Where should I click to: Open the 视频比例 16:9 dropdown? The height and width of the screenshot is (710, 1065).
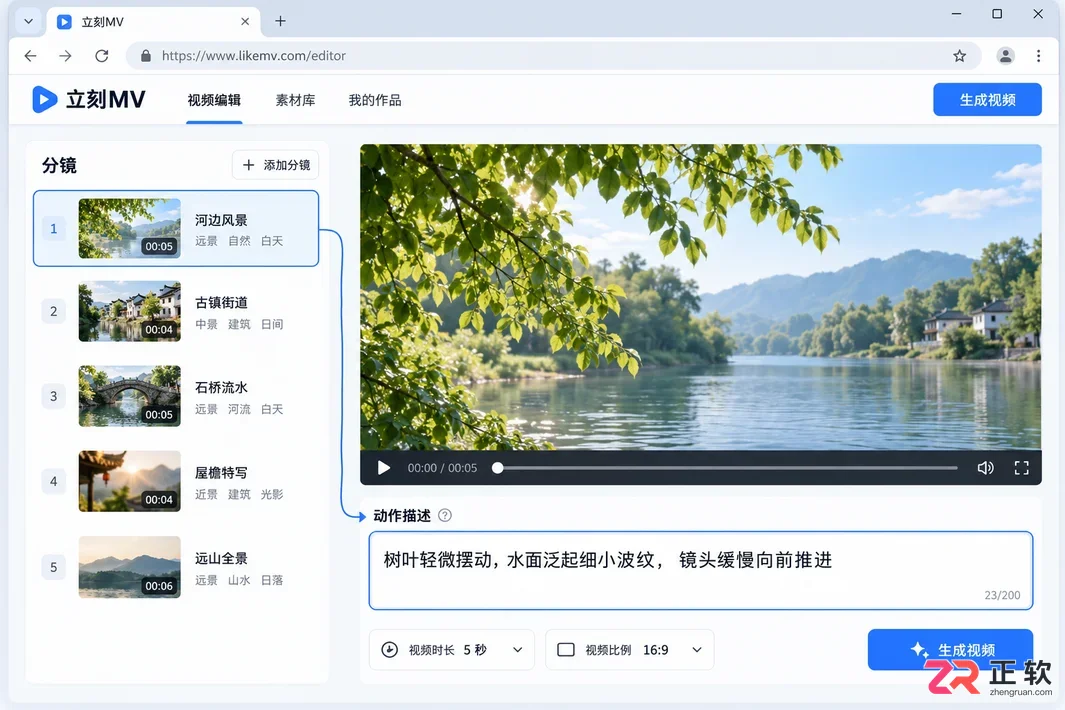tap(630, 650)
